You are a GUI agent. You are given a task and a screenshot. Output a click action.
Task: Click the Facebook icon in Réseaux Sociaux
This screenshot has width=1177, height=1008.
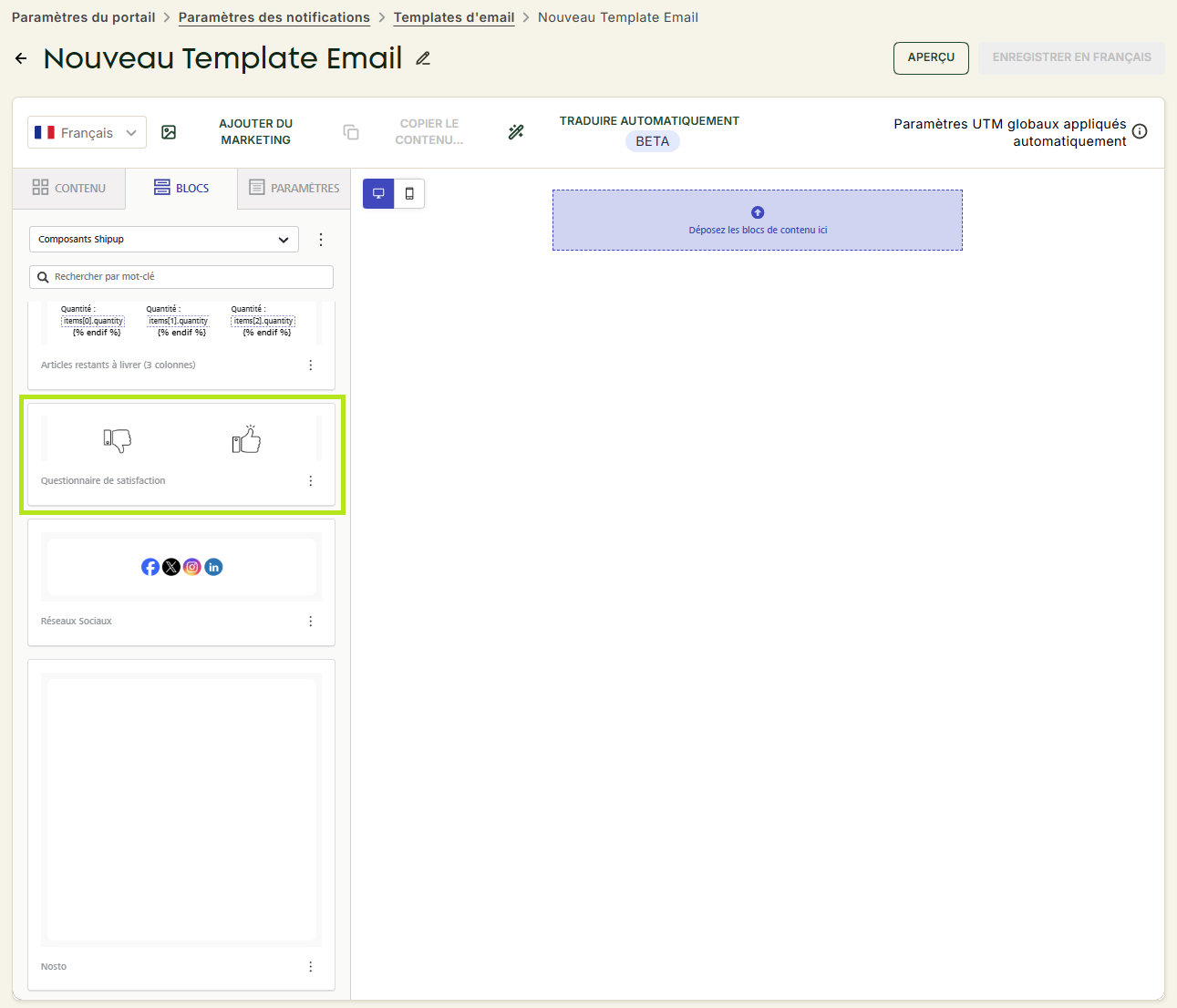point(150,567)
